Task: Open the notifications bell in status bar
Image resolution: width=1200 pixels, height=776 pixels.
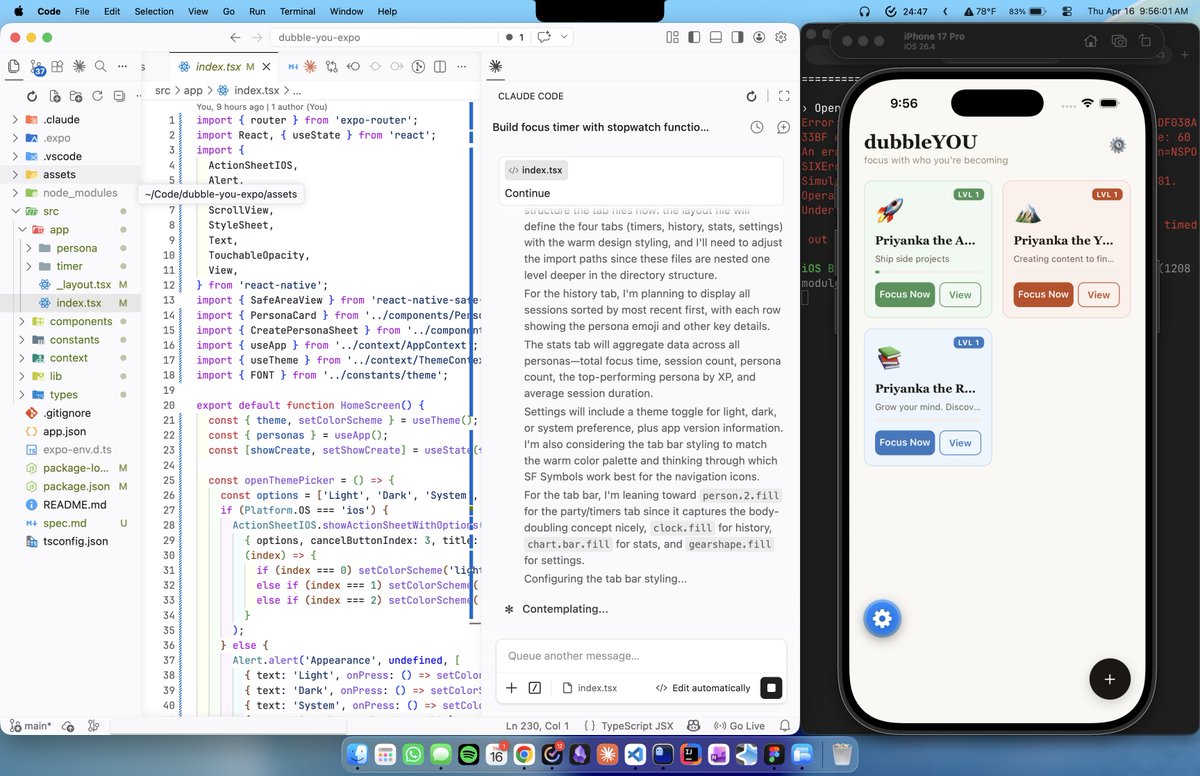Action: [x=785, y=726]
